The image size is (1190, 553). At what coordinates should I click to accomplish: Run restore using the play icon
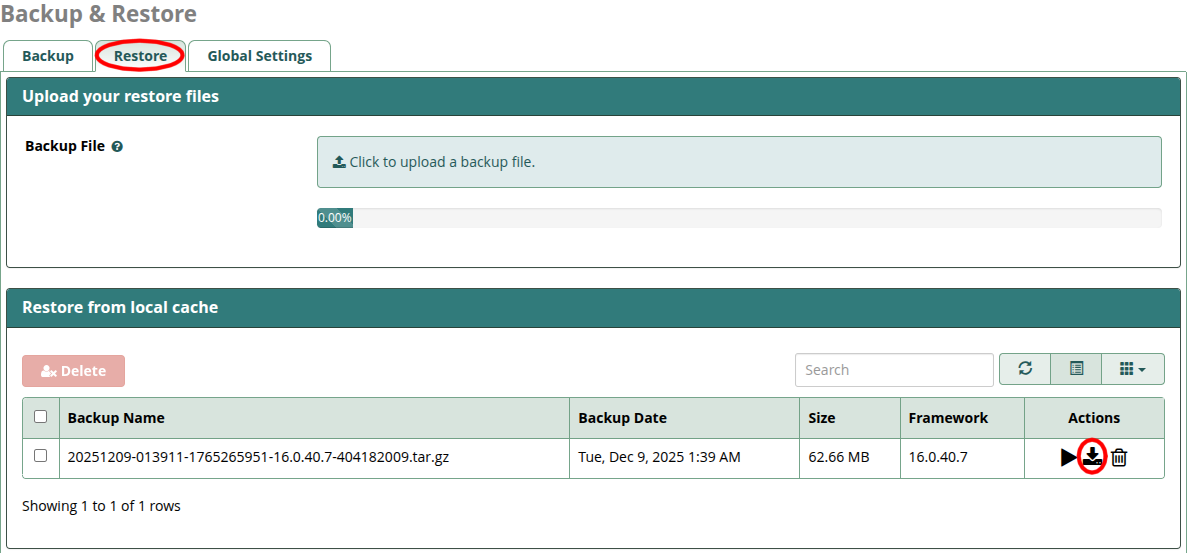(x=1068, y=458)
